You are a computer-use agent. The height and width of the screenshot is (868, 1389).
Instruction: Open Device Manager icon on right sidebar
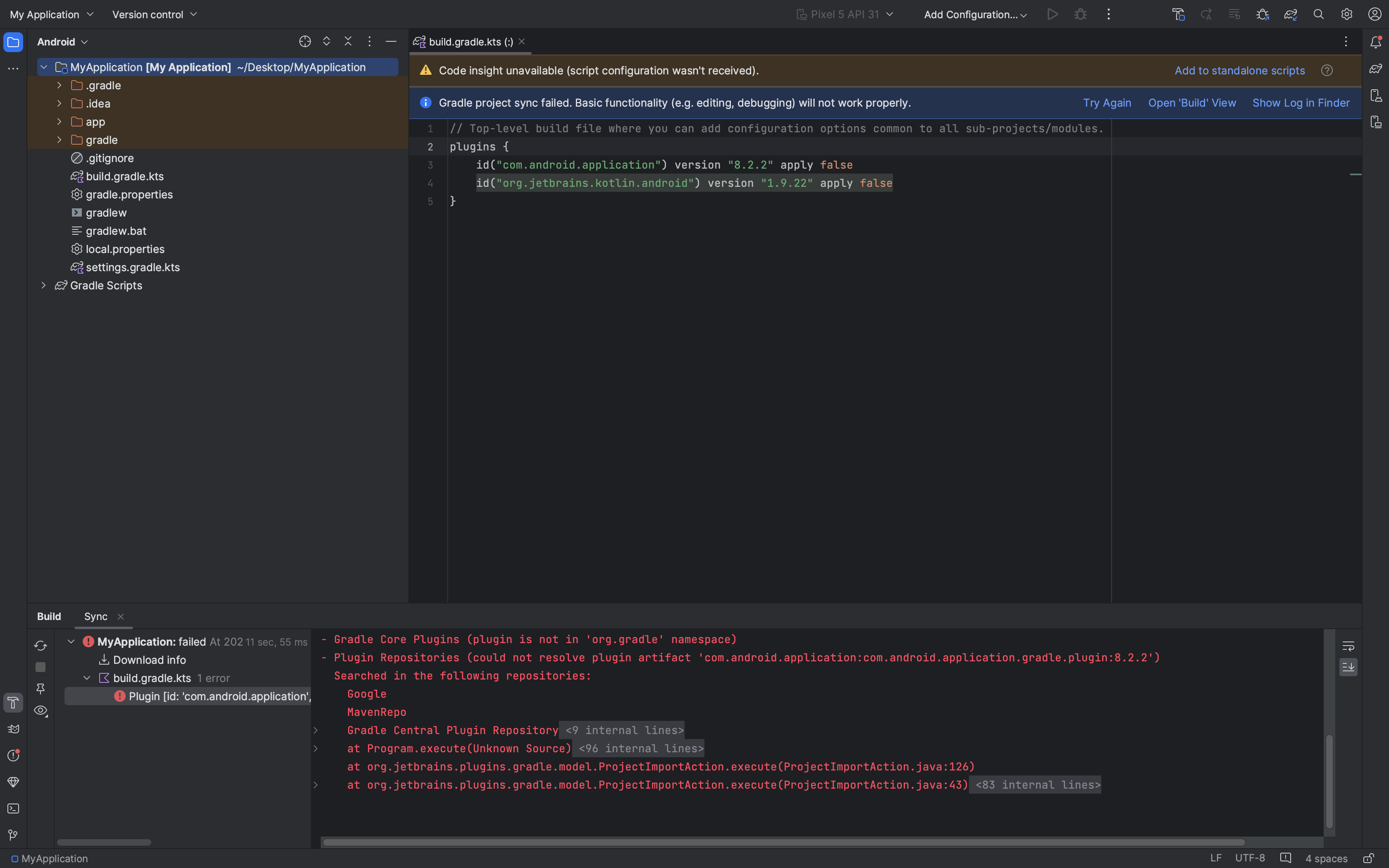pyautogui.click(x=1376, y=95)
